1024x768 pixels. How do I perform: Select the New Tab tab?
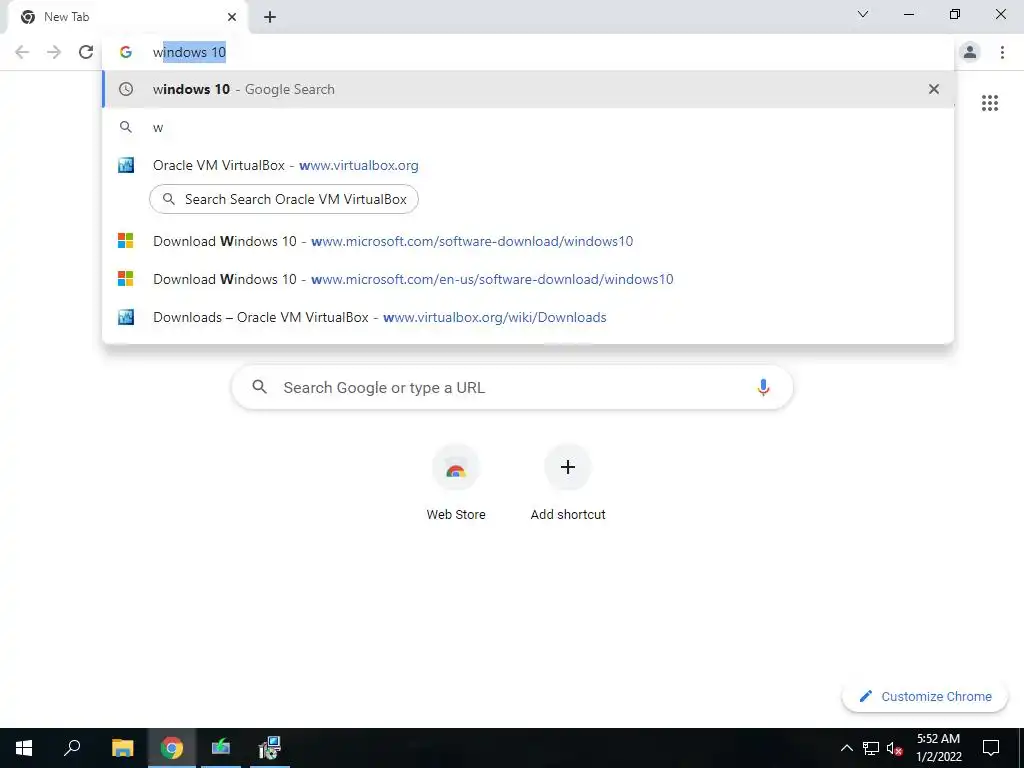pyautogui.click(x=127, y=18)
